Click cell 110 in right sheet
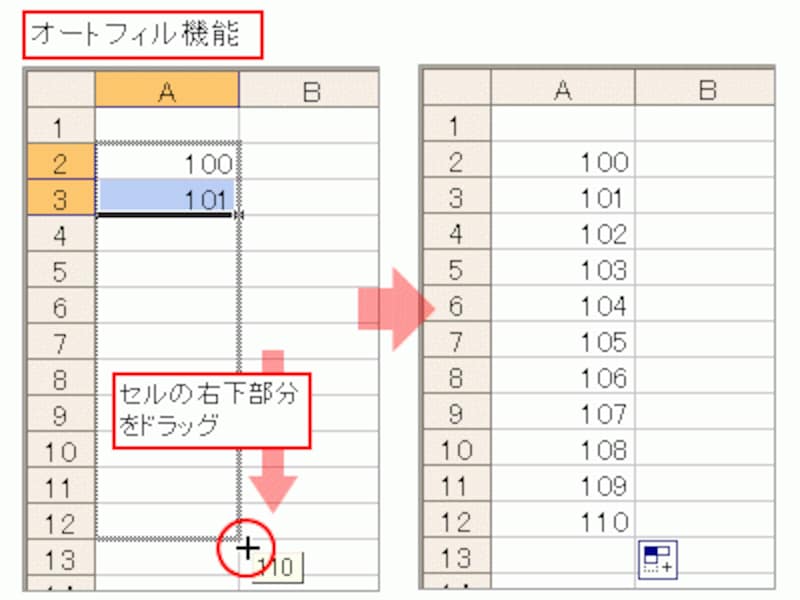 coord(563,520)
